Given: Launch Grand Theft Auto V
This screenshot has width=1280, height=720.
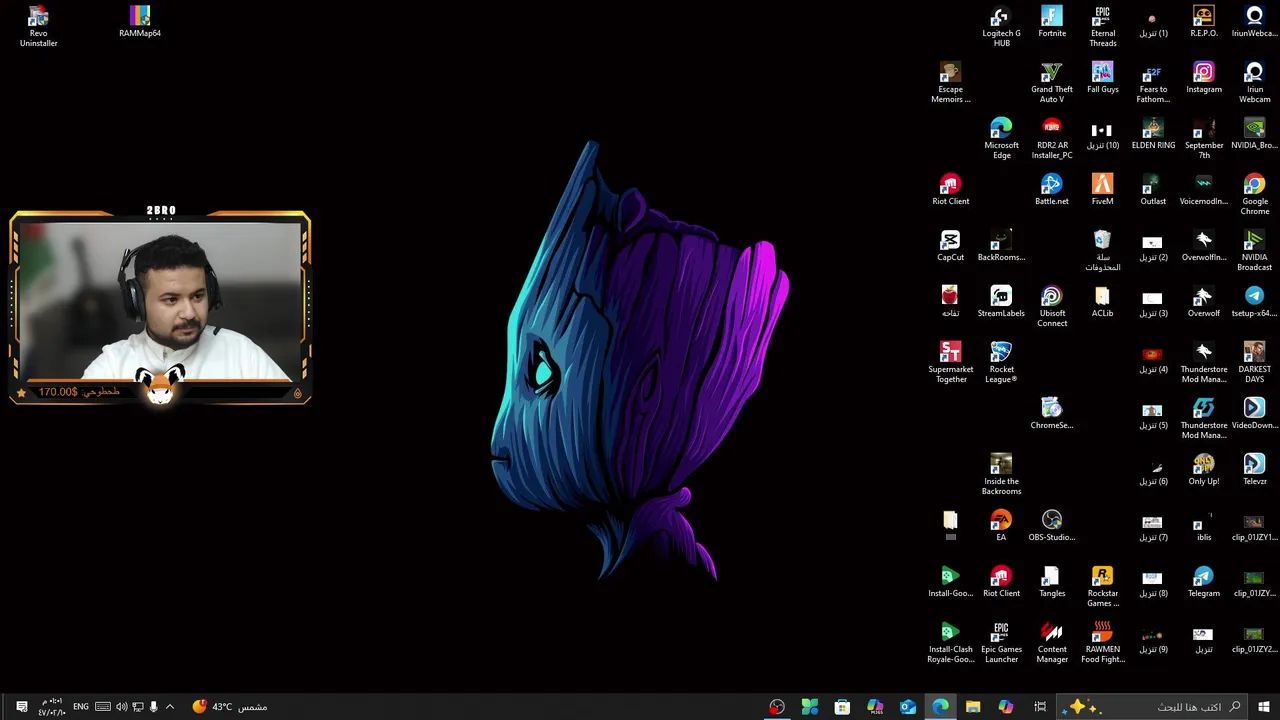Looking at the screenshot, I should [1052, 83].
